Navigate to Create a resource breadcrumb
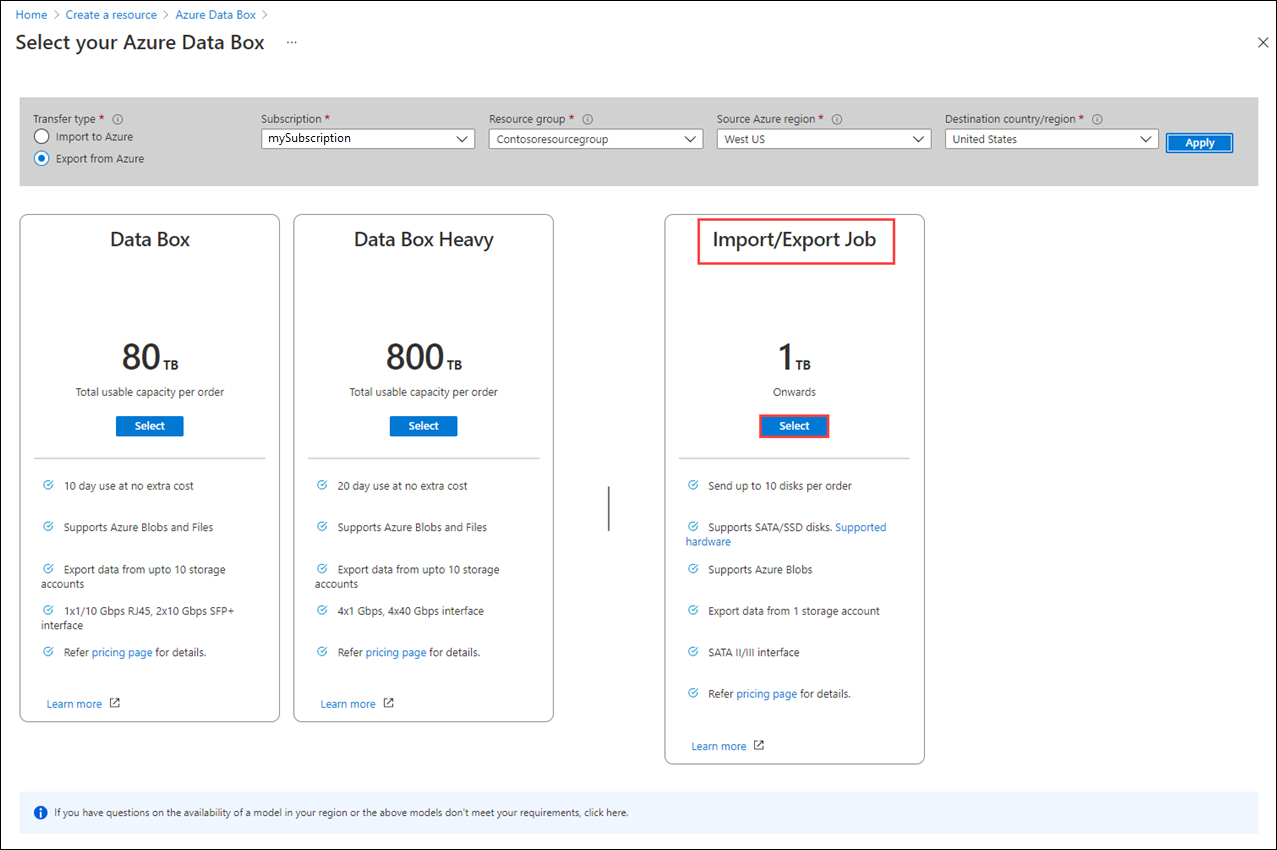 pos(111,14)
